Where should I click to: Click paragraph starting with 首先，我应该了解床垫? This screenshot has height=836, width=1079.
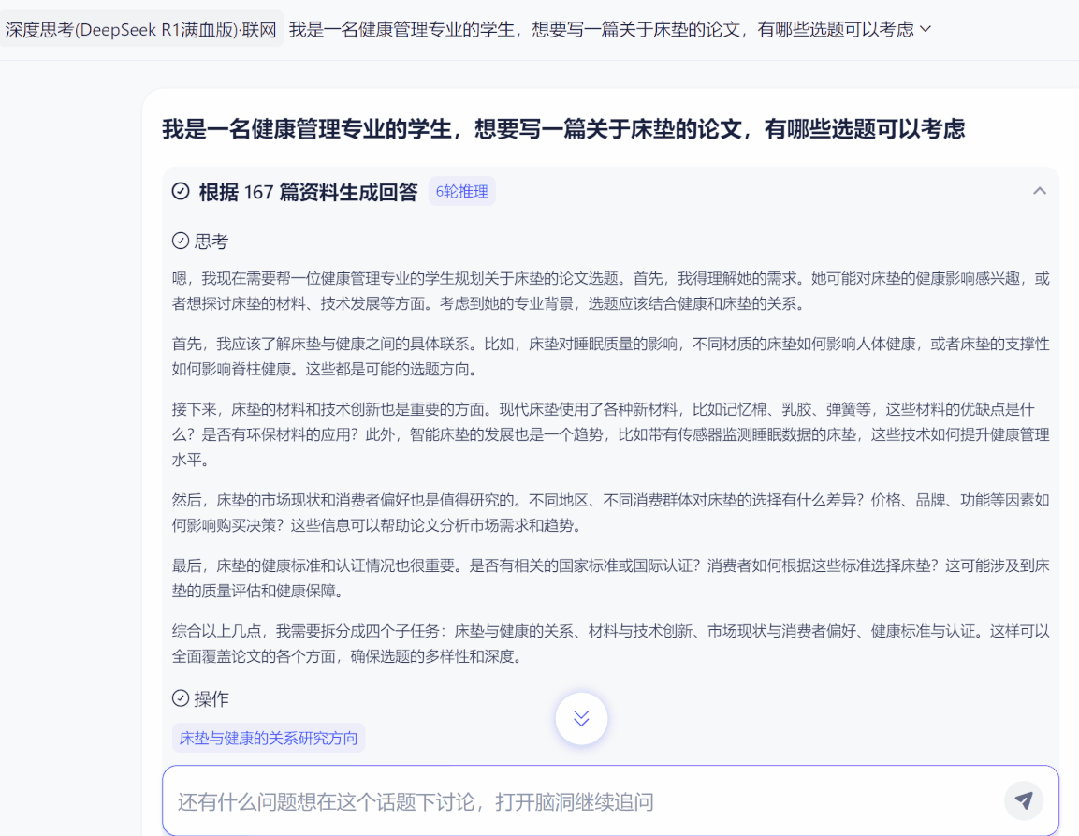pos(610,356)
